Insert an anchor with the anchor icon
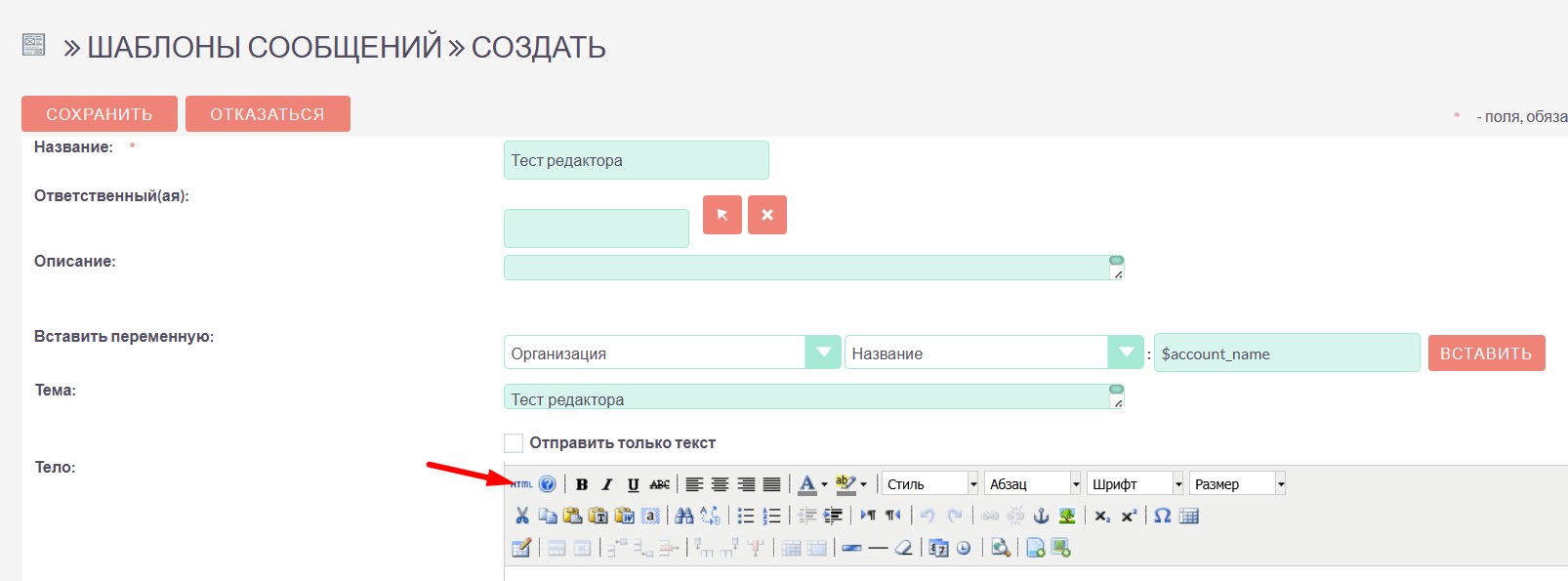 tap(1042, 516)
